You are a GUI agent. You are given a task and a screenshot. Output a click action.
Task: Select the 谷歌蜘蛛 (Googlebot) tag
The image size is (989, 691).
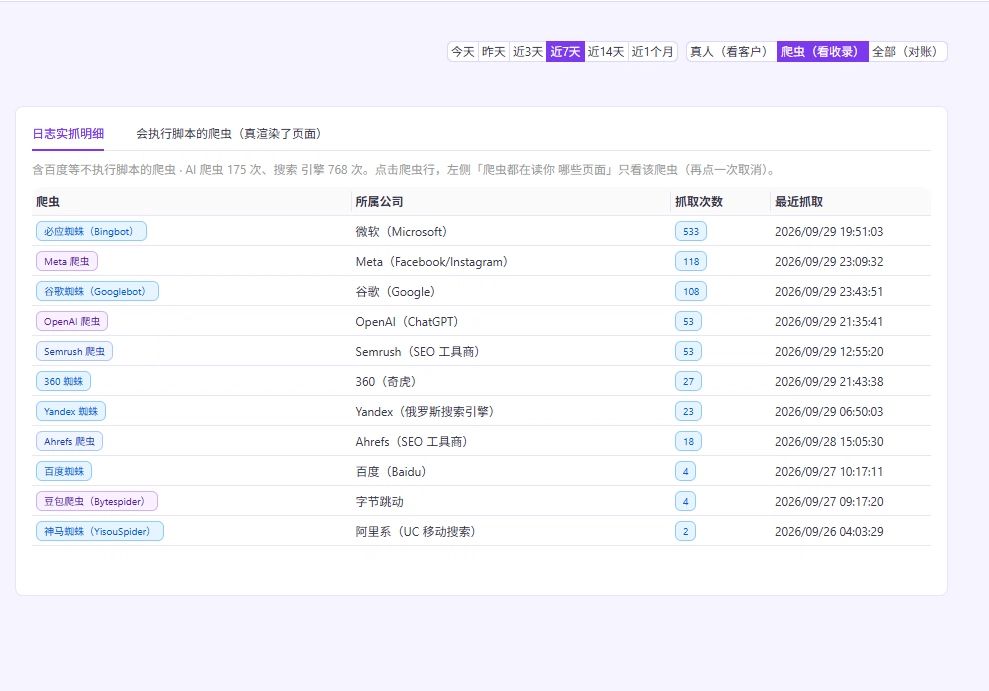point(97,291)
